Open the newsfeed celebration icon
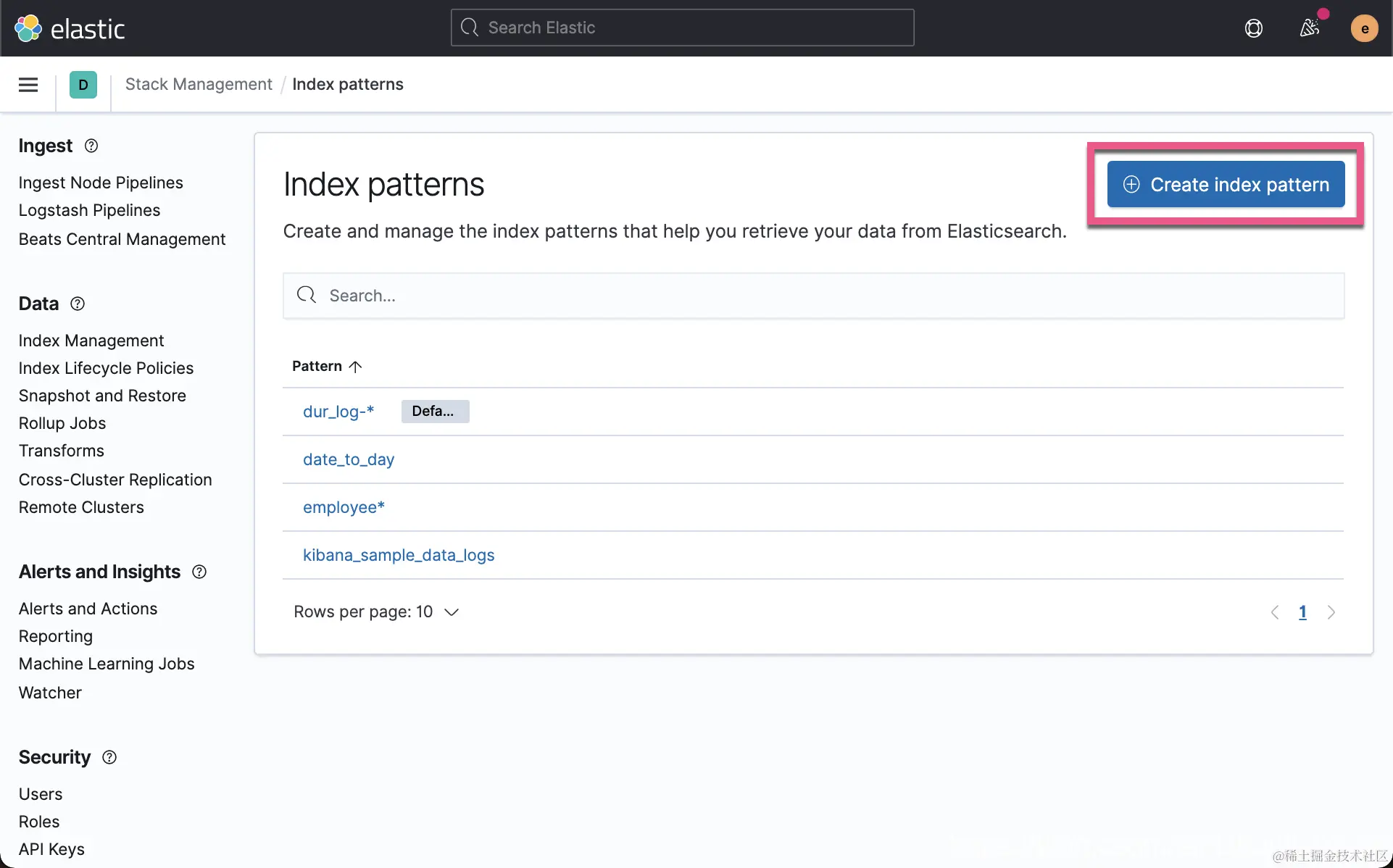The height and width of the screenshot is (868, 1393). (1309, 28)
